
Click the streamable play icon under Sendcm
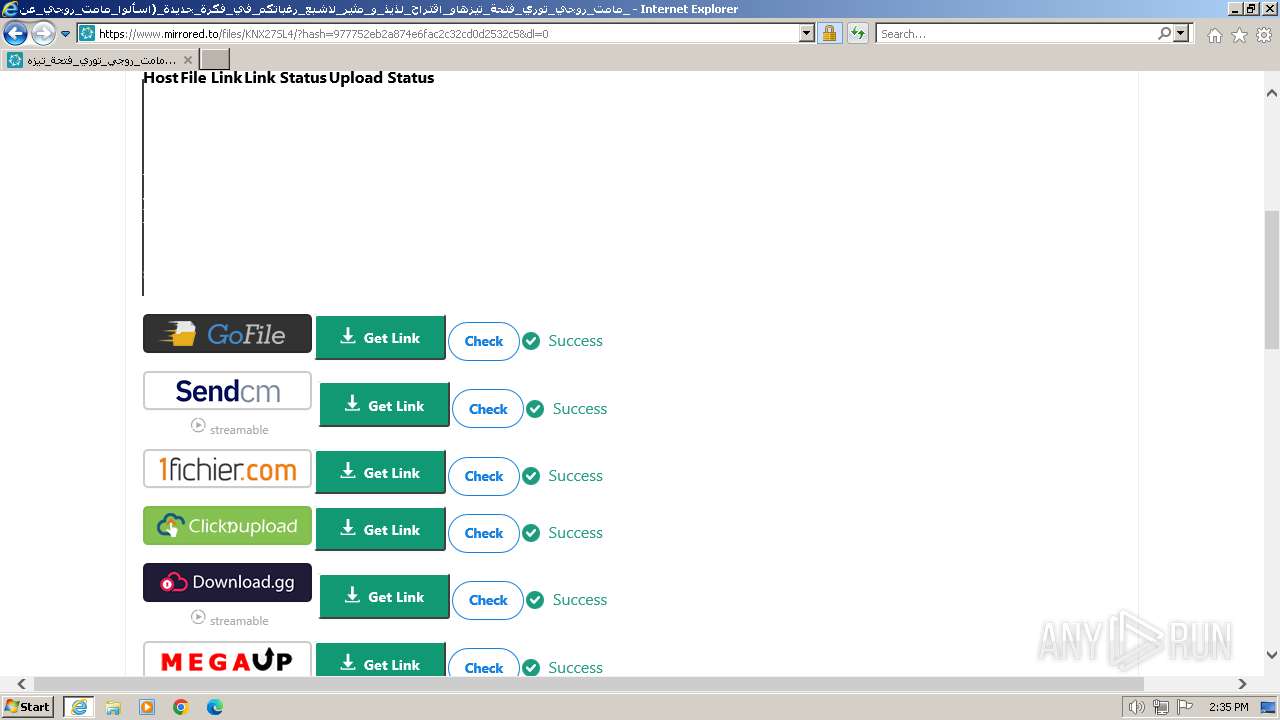tap(198, 425)
